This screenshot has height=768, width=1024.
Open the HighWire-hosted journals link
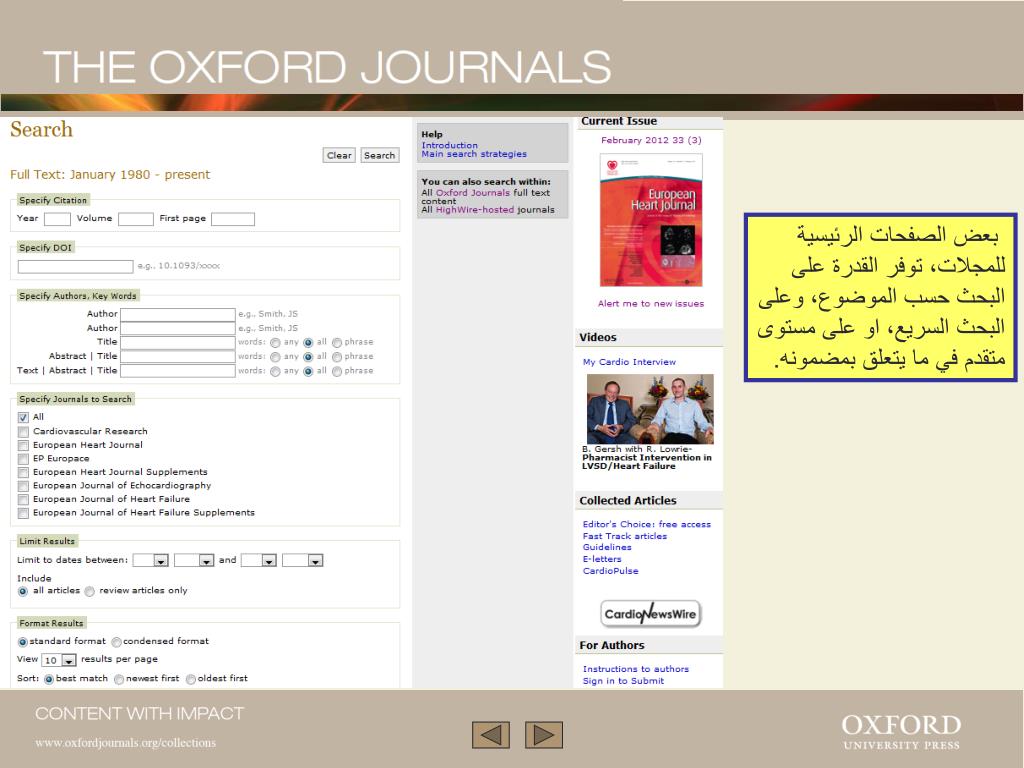coord(475,210)
